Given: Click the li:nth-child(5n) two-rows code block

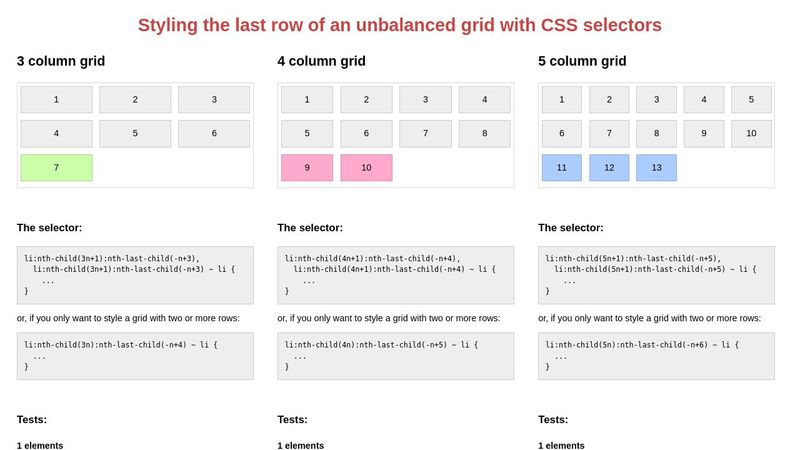Looking at the screenshot, I should pos(656,356).
